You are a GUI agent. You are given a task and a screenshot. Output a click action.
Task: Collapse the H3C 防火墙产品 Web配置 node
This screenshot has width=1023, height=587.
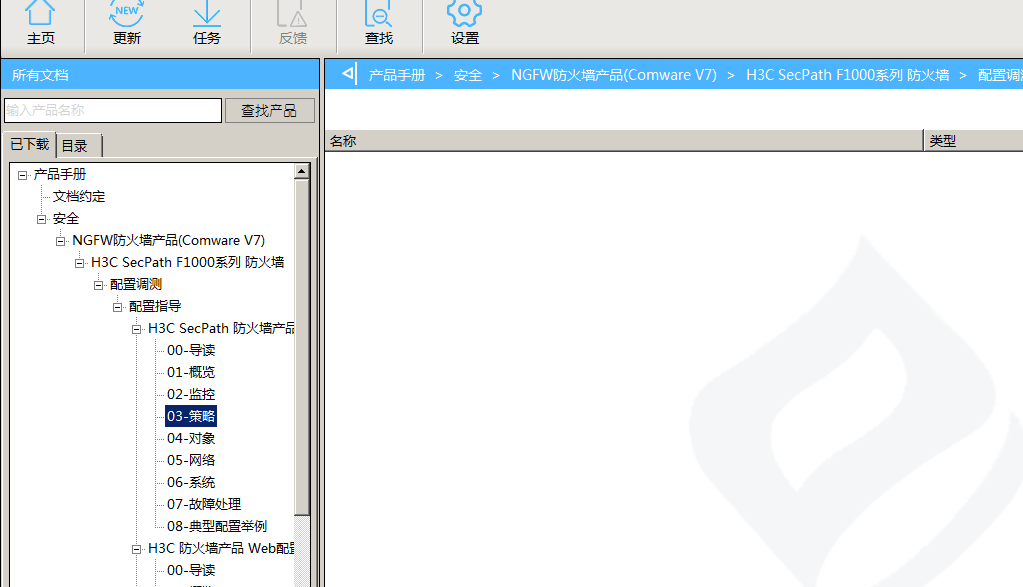[x=136, y=549]
